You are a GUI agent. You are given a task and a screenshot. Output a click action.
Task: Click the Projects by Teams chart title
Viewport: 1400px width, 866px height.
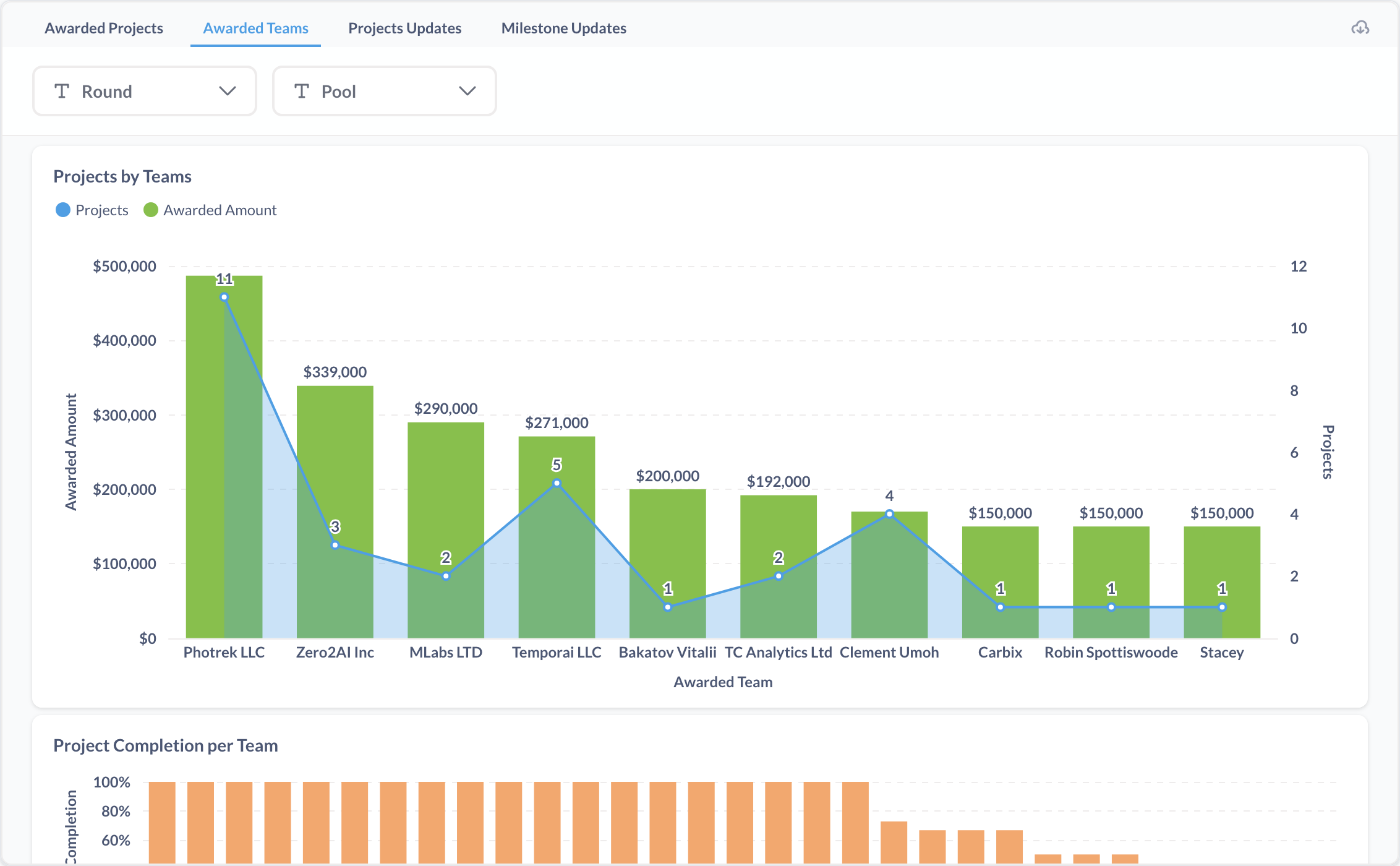[122, 176]
